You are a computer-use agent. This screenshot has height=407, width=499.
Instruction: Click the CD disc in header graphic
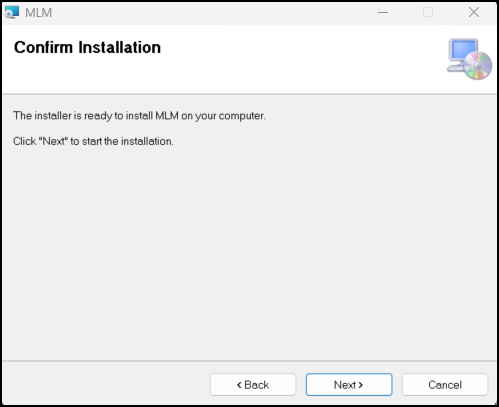(478, 66)
